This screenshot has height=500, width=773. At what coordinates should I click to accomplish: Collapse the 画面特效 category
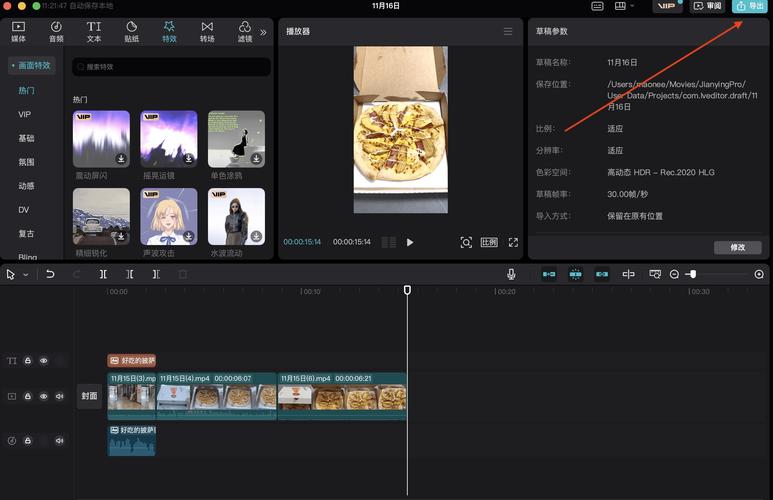tap(32, 65)
